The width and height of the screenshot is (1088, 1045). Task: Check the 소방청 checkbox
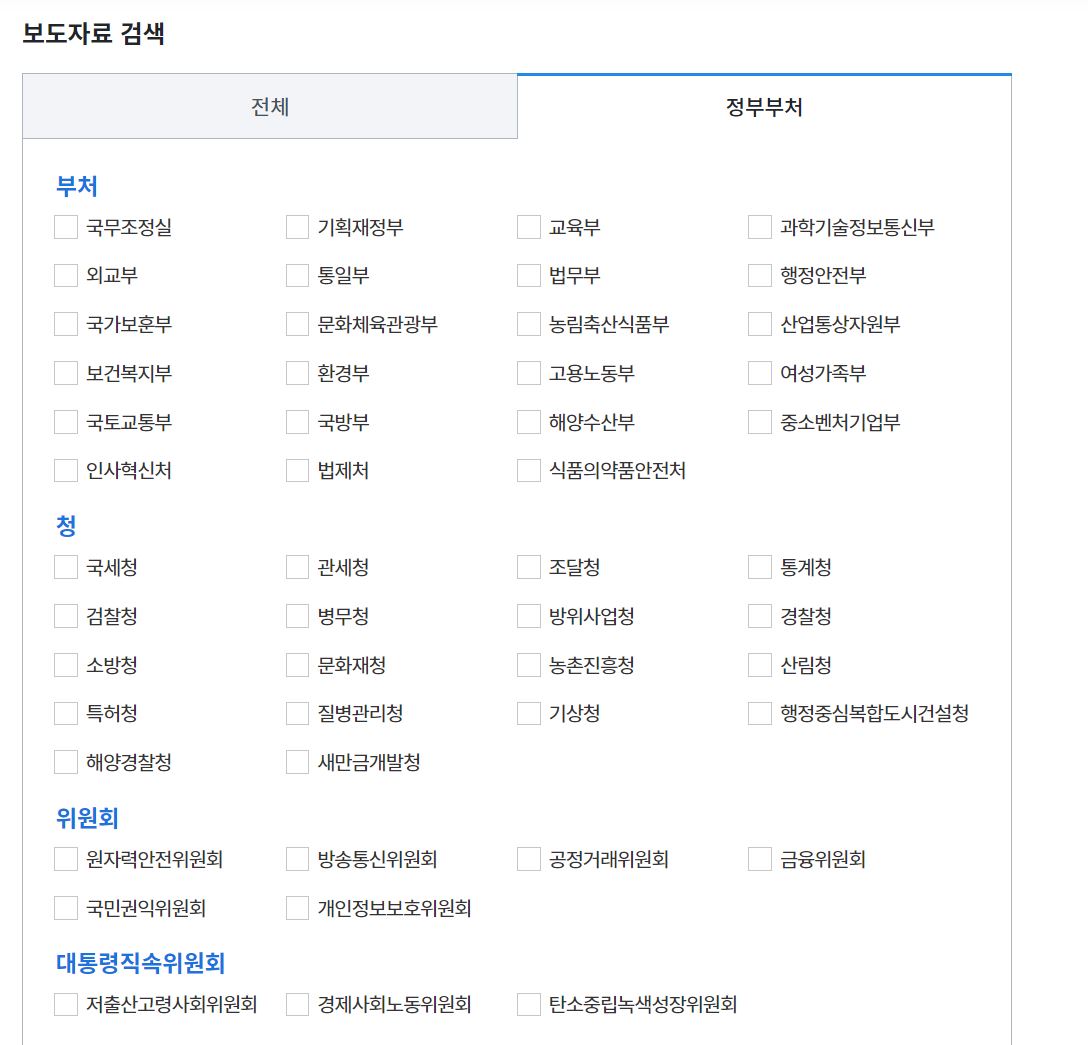pos(66,665)
